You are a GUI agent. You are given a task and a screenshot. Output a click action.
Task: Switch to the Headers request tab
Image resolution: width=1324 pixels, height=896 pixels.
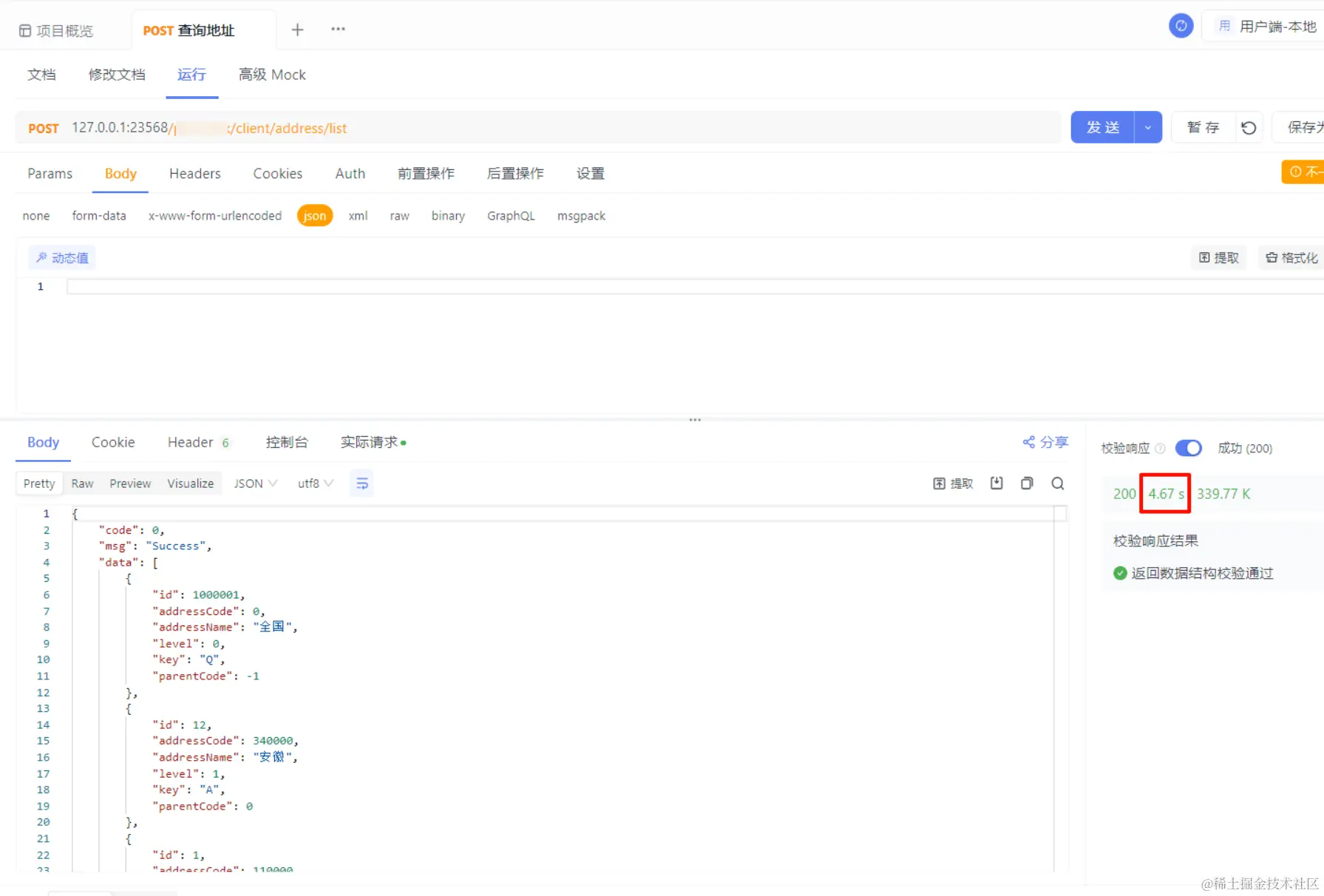[194, 173]
